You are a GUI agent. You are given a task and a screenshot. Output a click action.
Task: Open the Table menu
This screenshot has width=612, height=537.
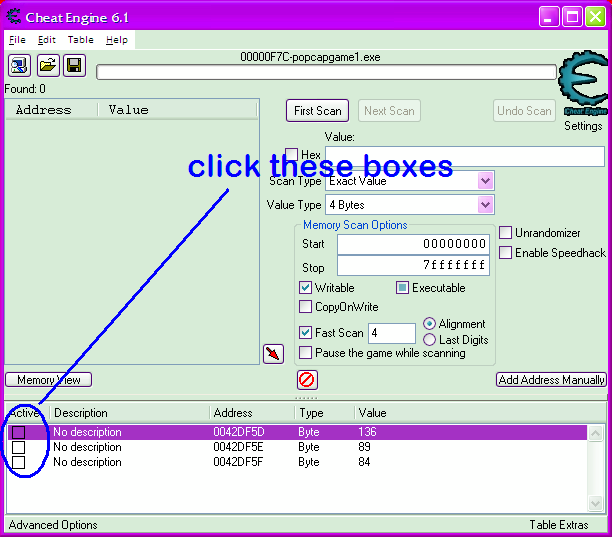point(80,40)
